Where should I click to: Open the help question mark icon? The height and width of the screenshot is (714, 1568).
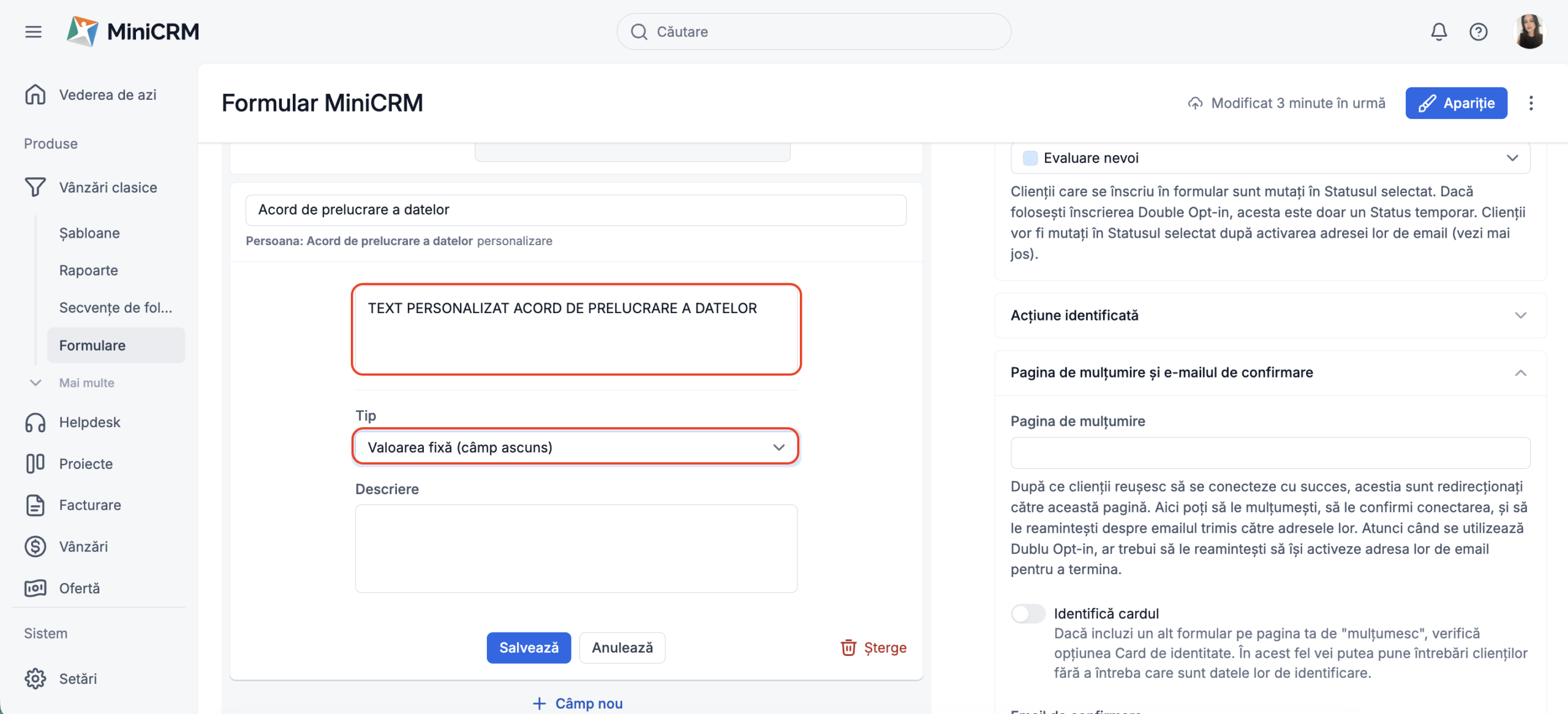pyautogui.click(x=1478, y=32)
